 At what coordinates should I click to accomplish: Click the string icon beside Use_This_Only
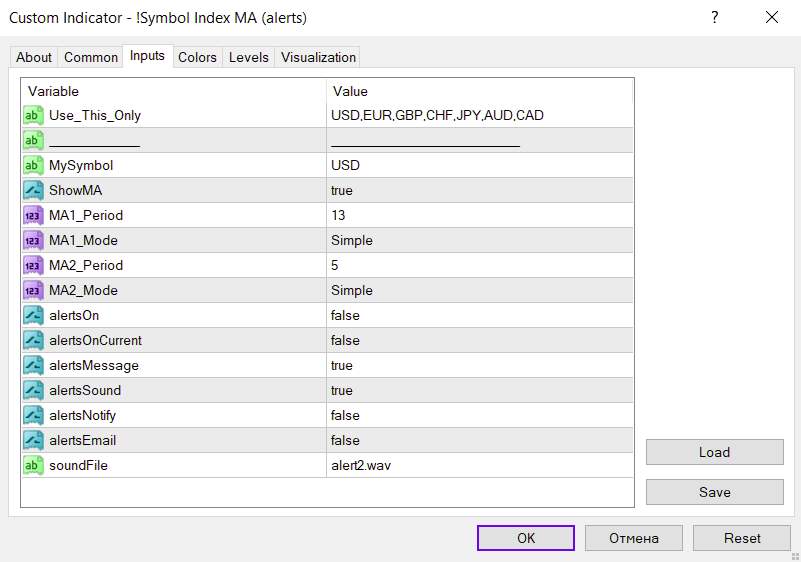[x=34, y=115]
